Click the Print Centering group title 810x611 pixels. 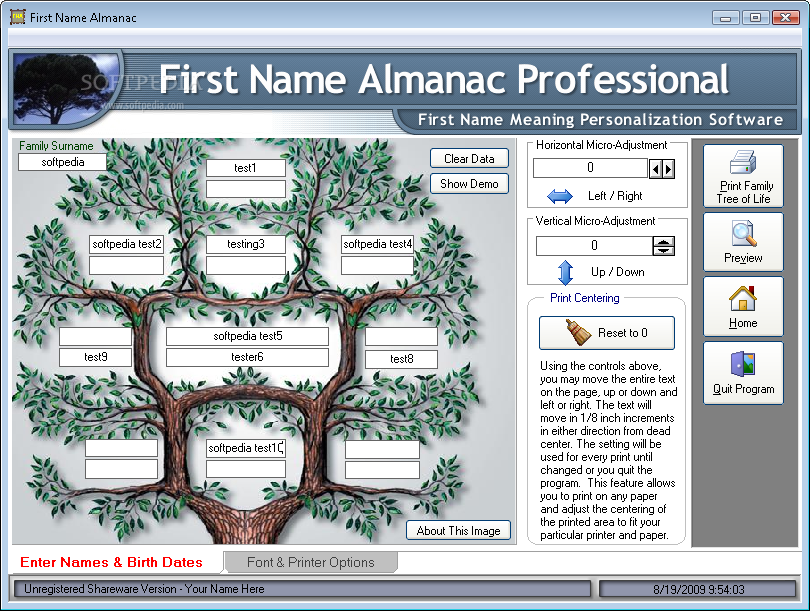pyautogui.click(x=584, y=298)
